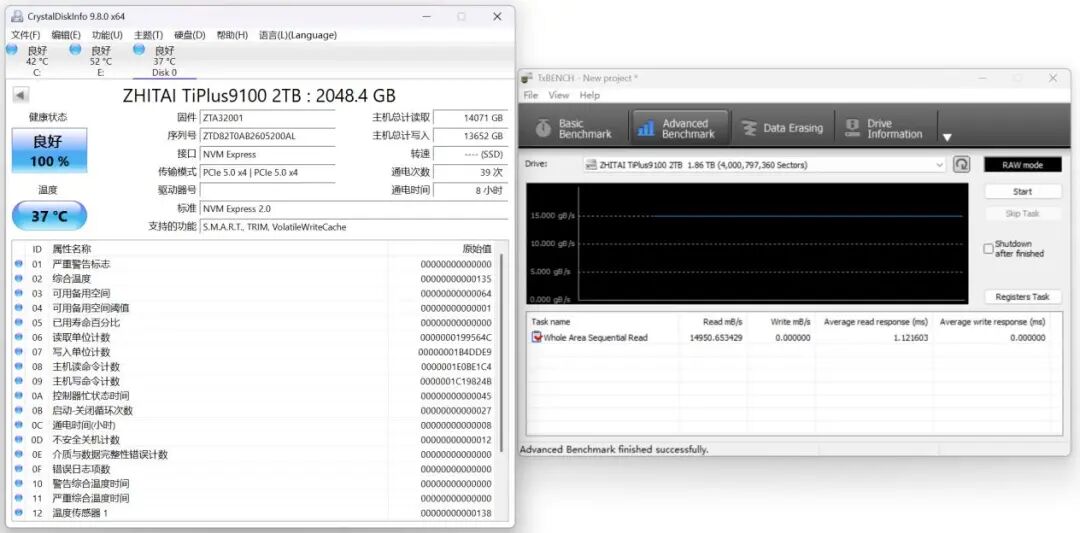Image resolution: width=1080 pixels, height=533 pixels.
Task: Click the previous disk arrow button
Action: point(21,95)
